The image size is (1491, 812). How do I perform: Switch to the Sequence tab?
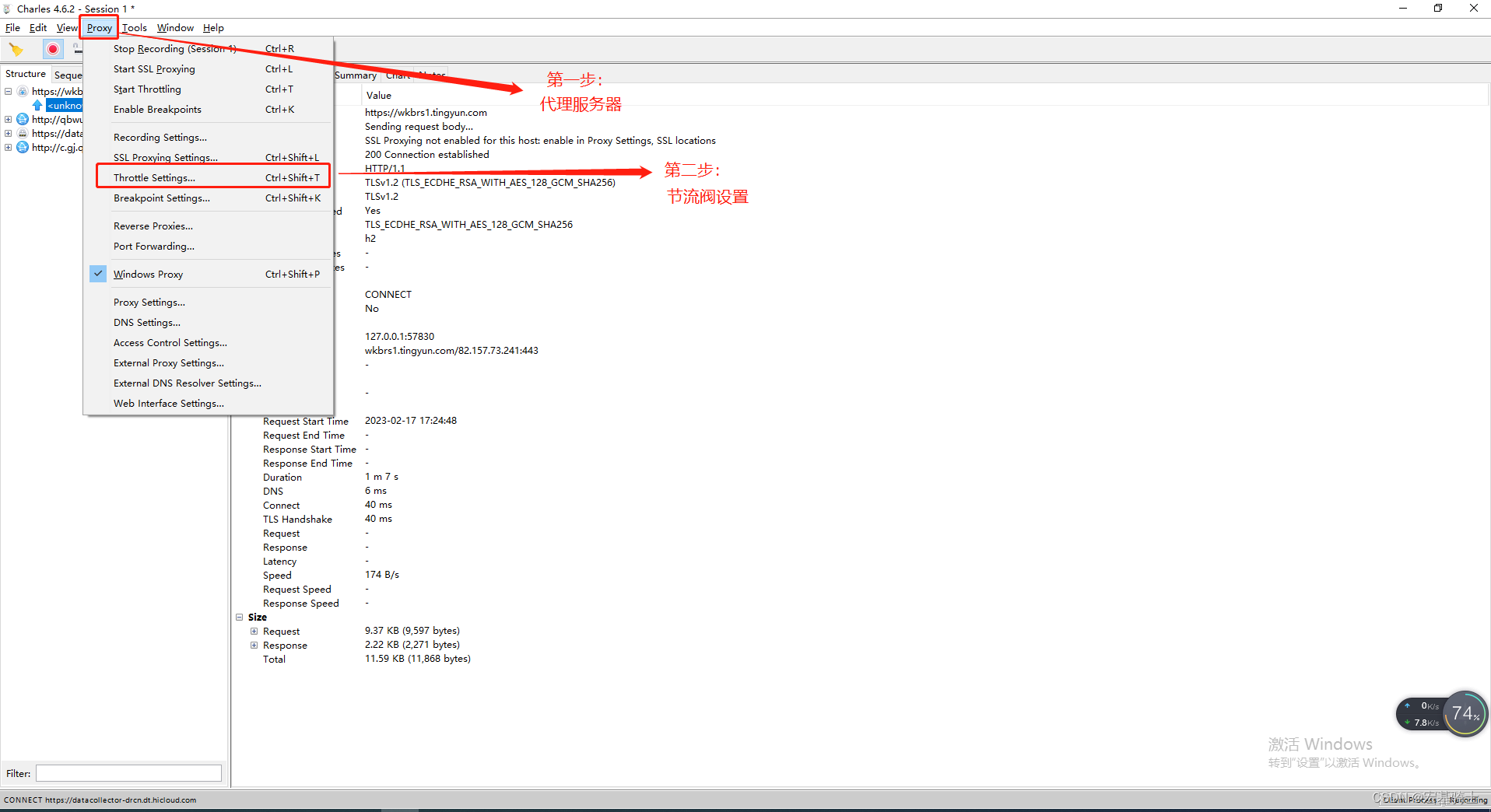click(x=68, y=75)
